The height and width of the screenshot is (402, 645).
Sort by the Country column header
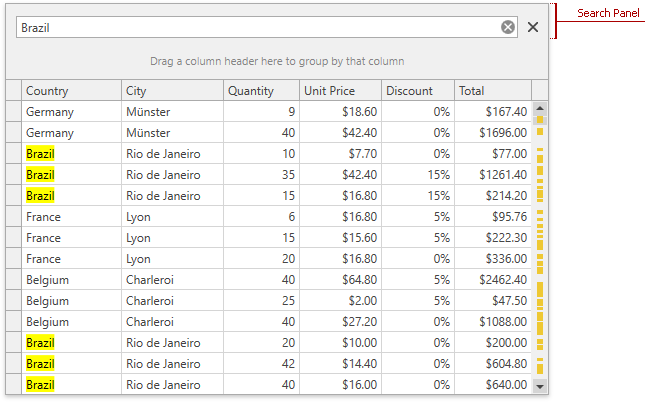[x=71, y=91]
